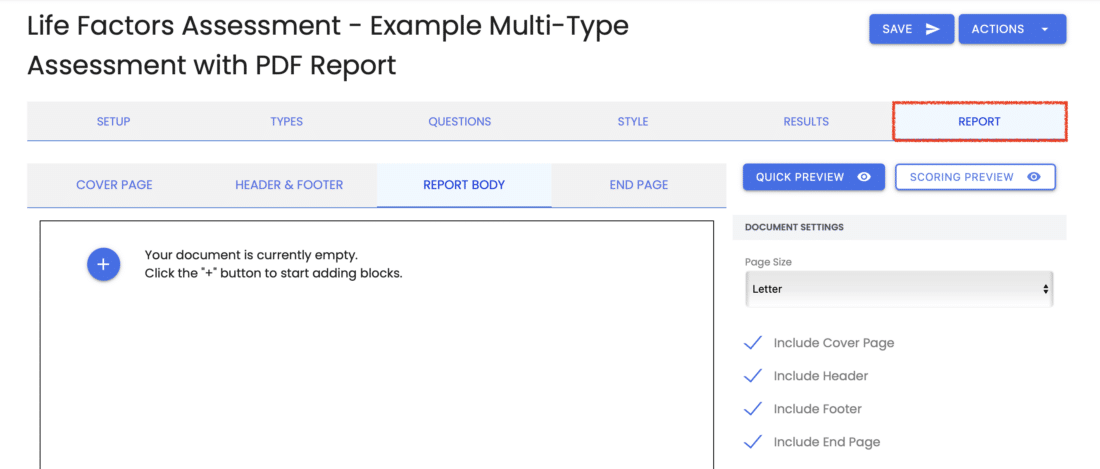Image resolution: width=1100 pixels, height=469 pixels.
Task: Disable the Include Header option
Action: click(x=753, y=376)
